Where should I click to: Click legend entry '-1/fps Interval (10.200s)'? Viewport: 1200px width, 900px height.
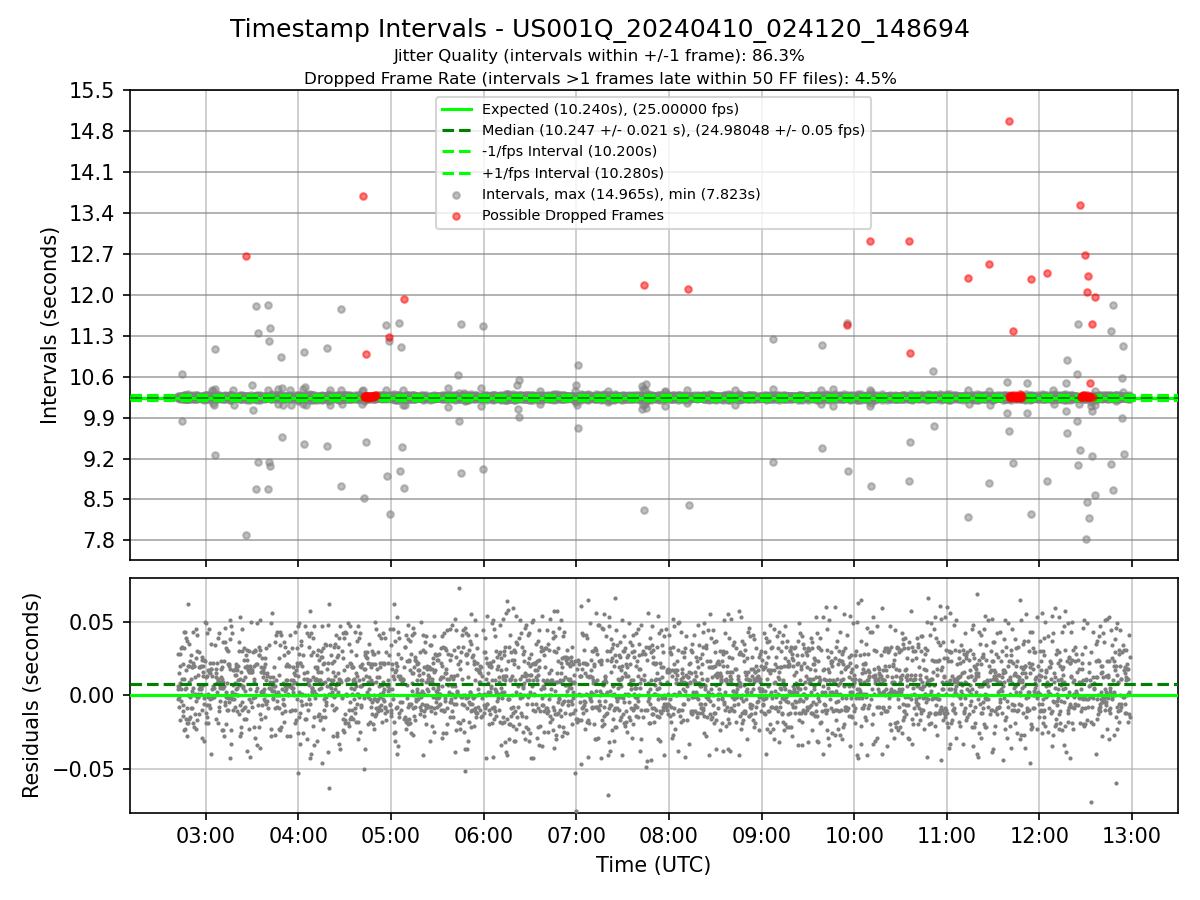[x=569, y=151]
